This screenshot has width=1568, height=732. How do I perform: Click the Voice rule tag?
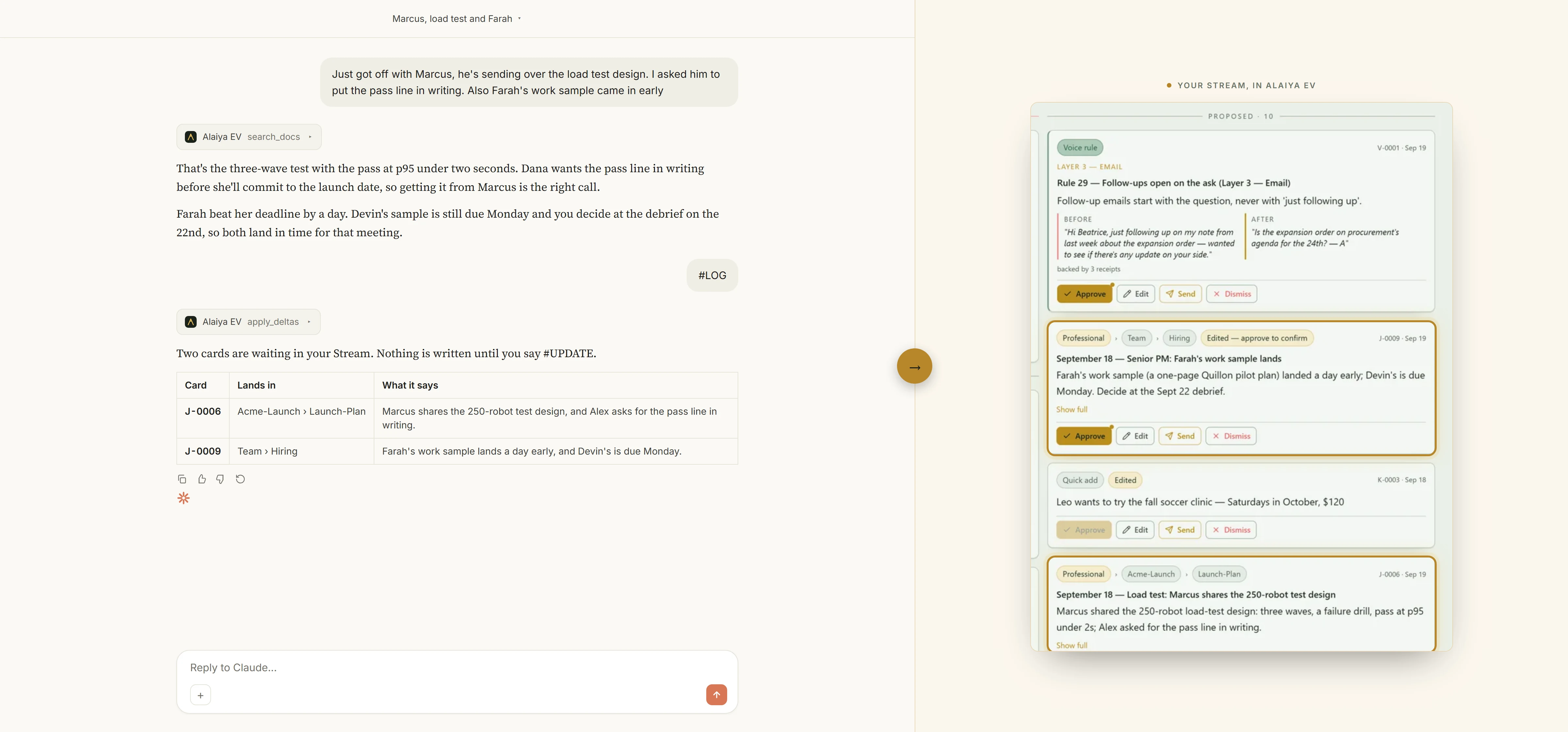(x=1080, y=147)
